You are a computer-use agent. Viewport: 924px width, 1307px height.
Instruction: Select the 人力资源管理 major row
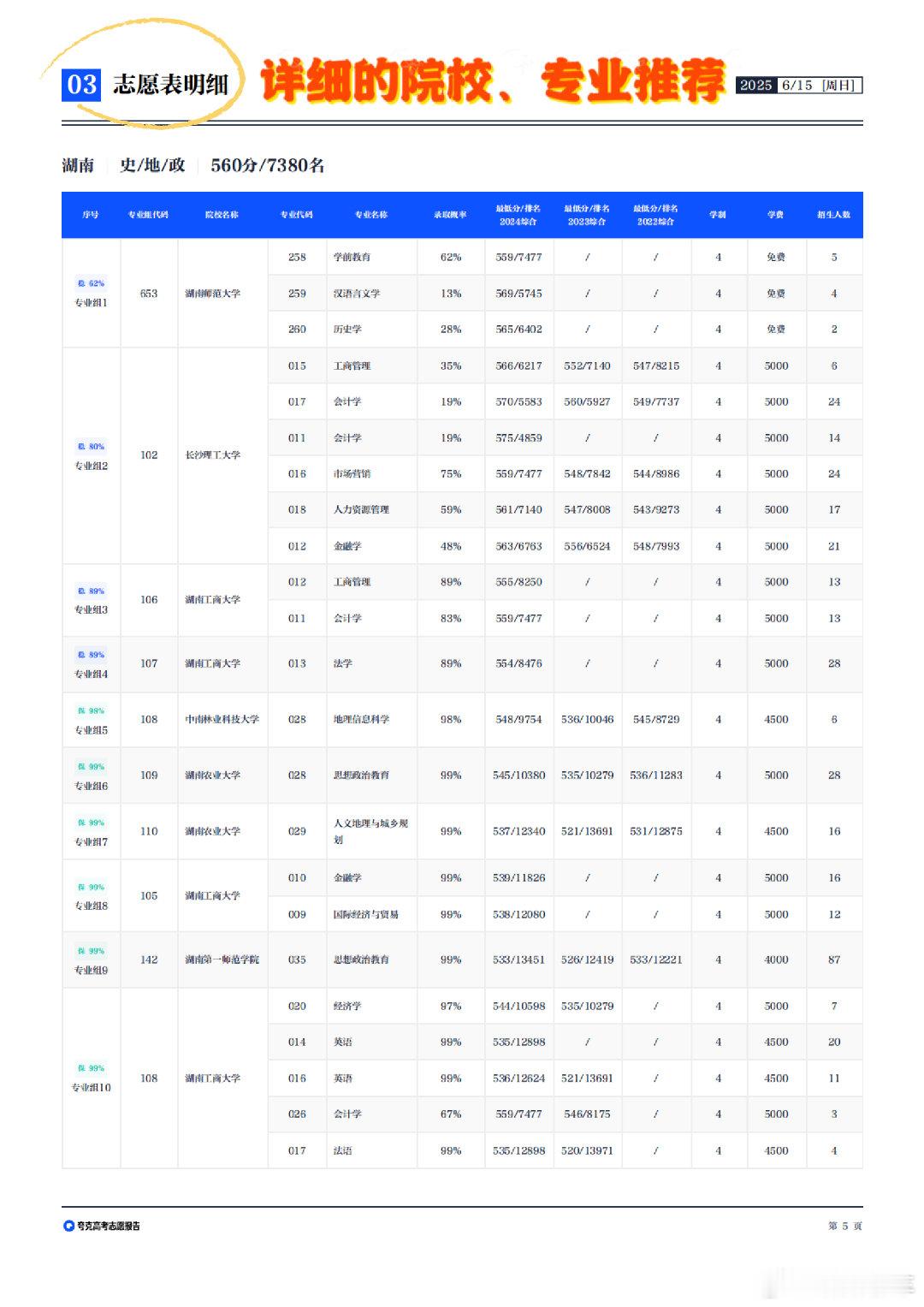(566, 509)
